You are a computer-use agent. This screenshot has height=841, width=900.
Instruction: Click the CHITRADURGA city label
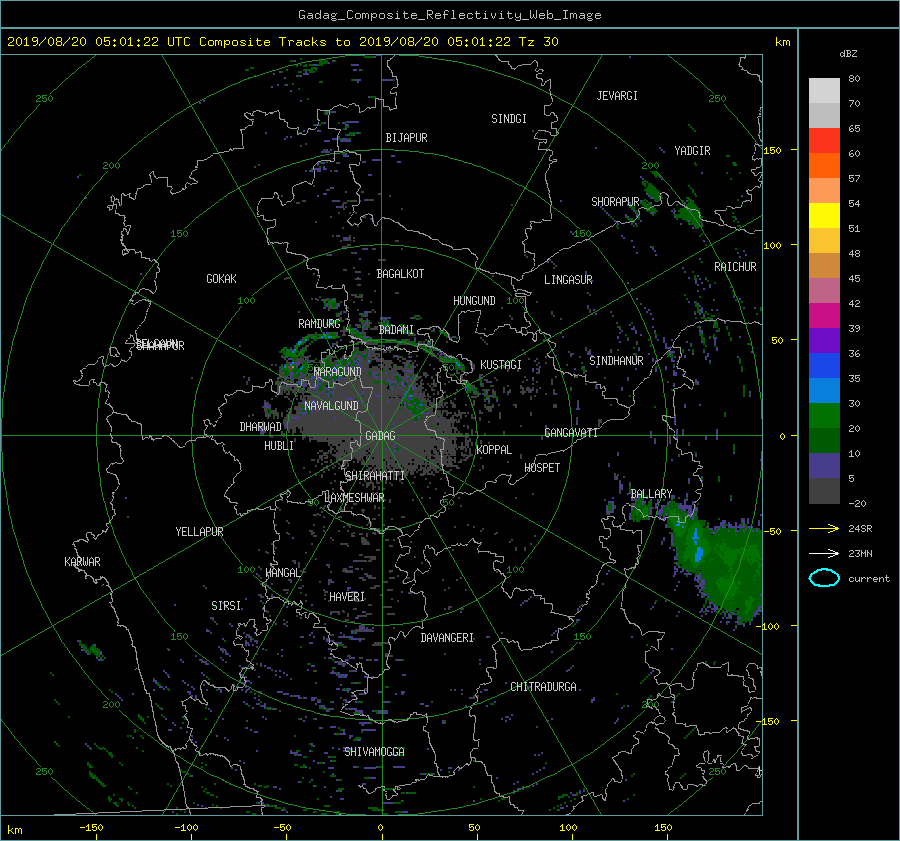tap(544, 687)
